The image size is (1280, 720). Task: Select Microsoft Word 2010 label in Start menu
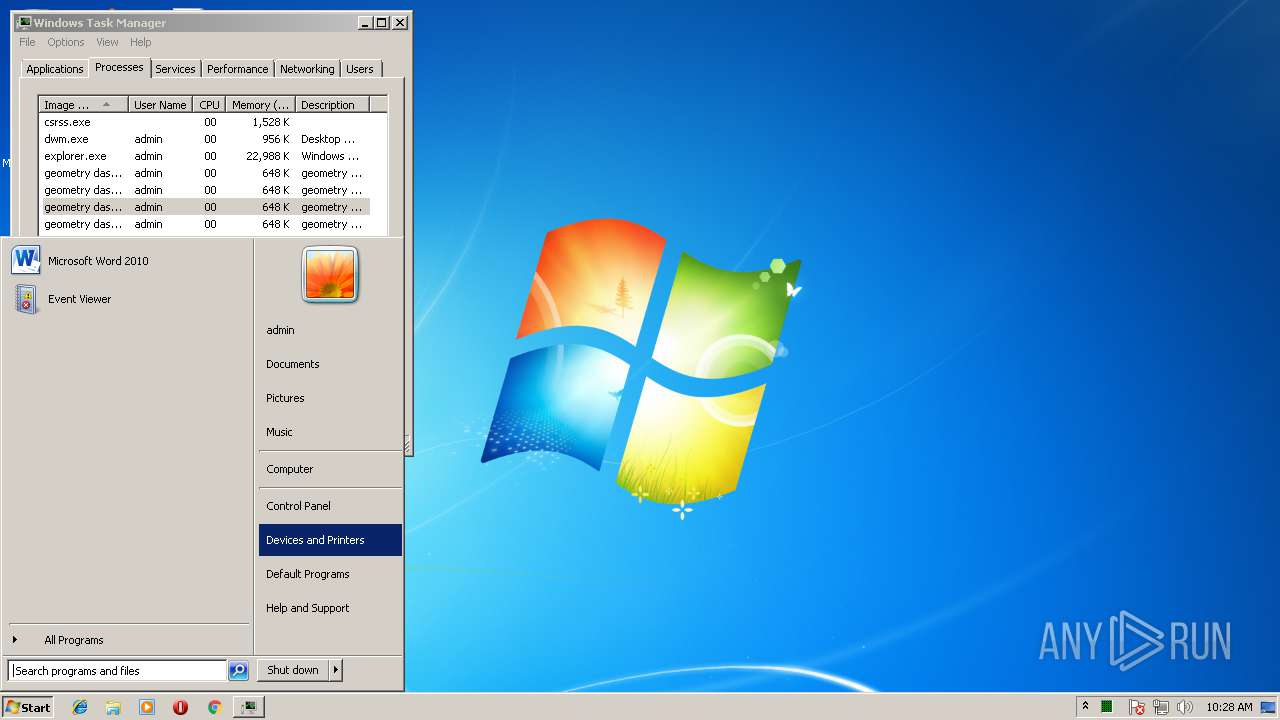98,261
